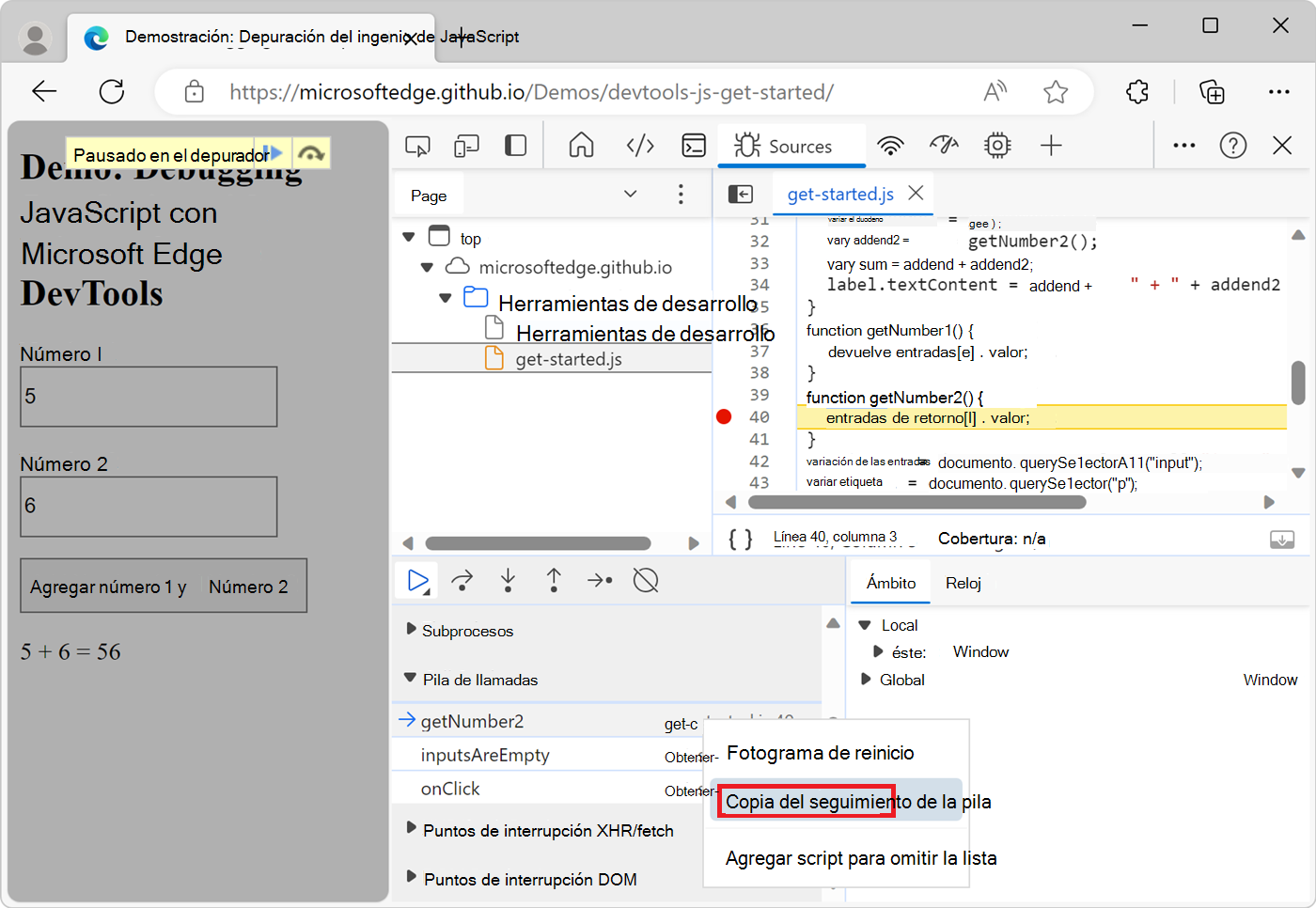The image size is (1316, 908).
Task: Expand the Subprocesos section
Action: pos(411,630)
